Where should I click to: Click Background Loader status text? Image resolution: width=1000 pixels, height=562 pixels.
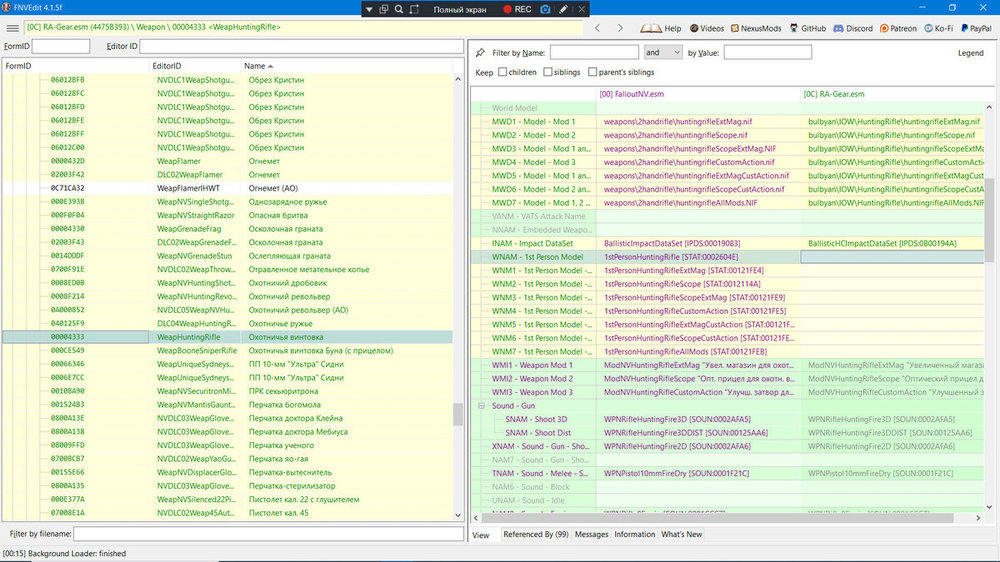[x=64, y=554]
